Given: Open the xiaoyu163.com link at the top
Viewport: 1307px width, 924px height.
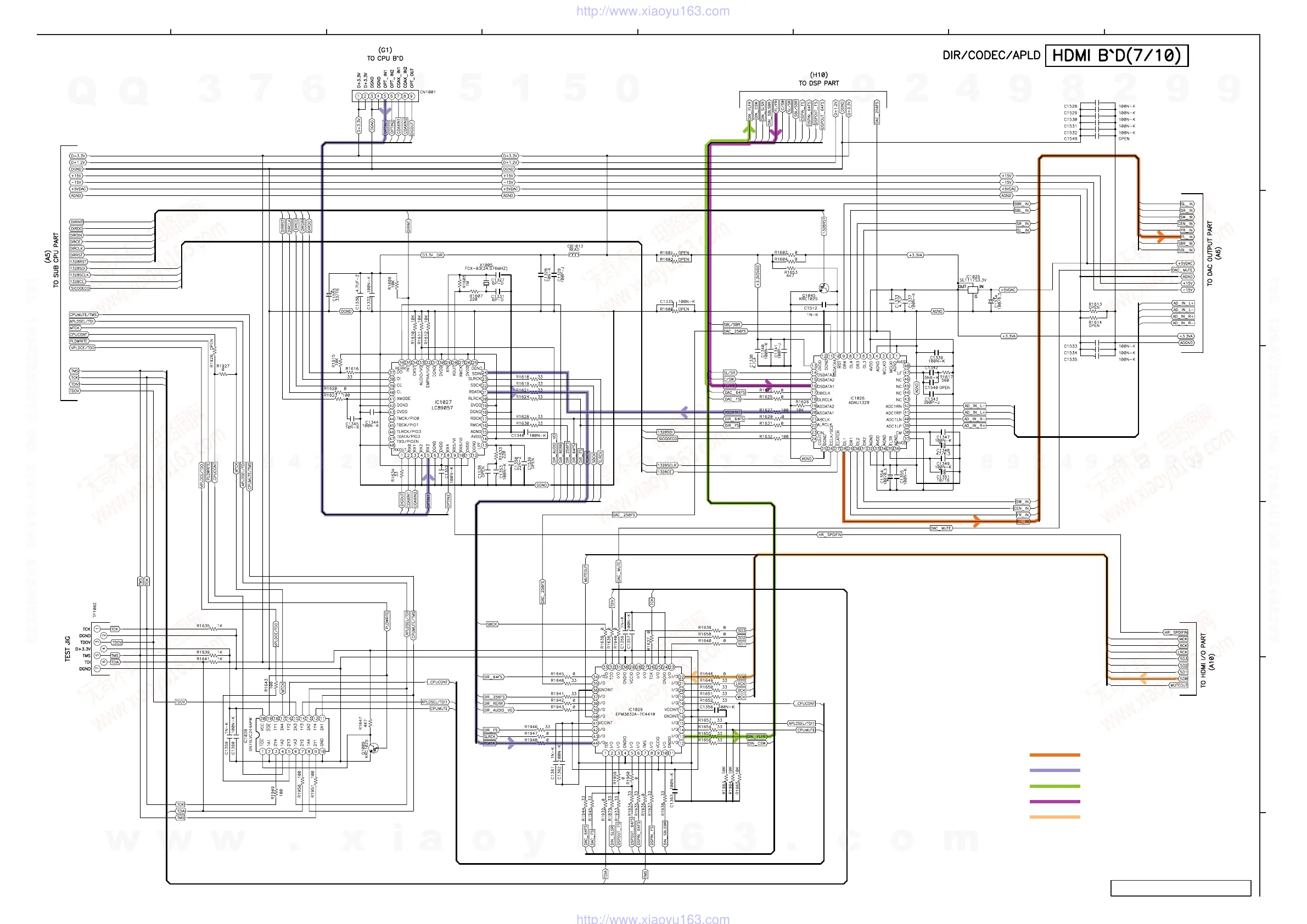Looking at the screenshot, I should [x=653, y=11].
